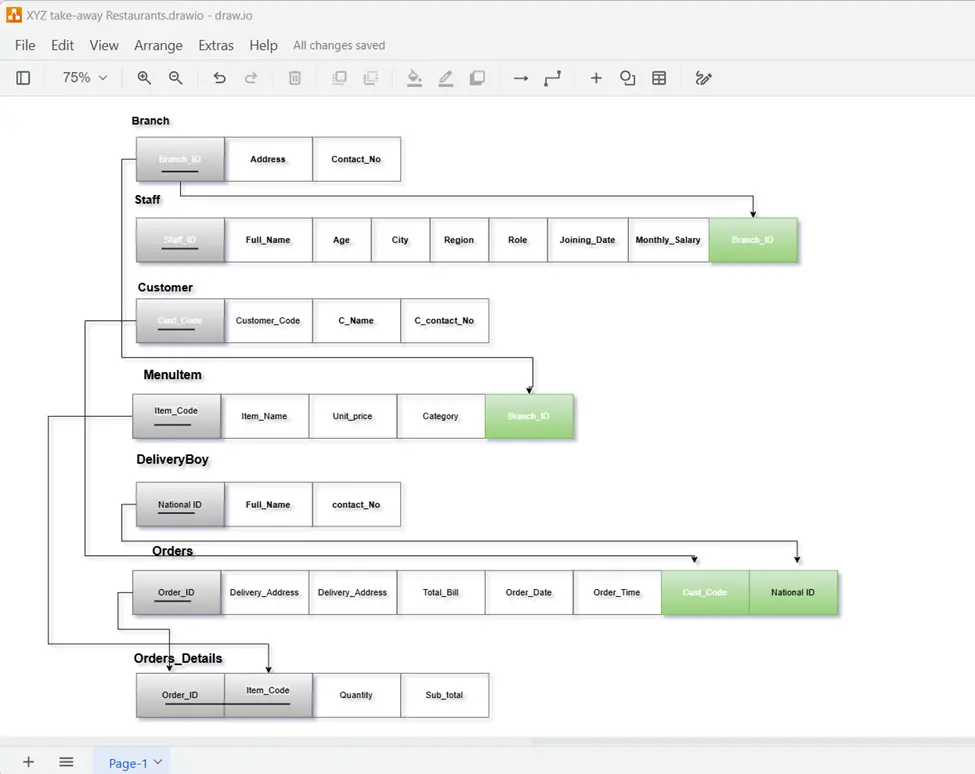This screenshot has height=774, width=975.
Task: Open the line color pencil tool
Action: click(446, 78)
